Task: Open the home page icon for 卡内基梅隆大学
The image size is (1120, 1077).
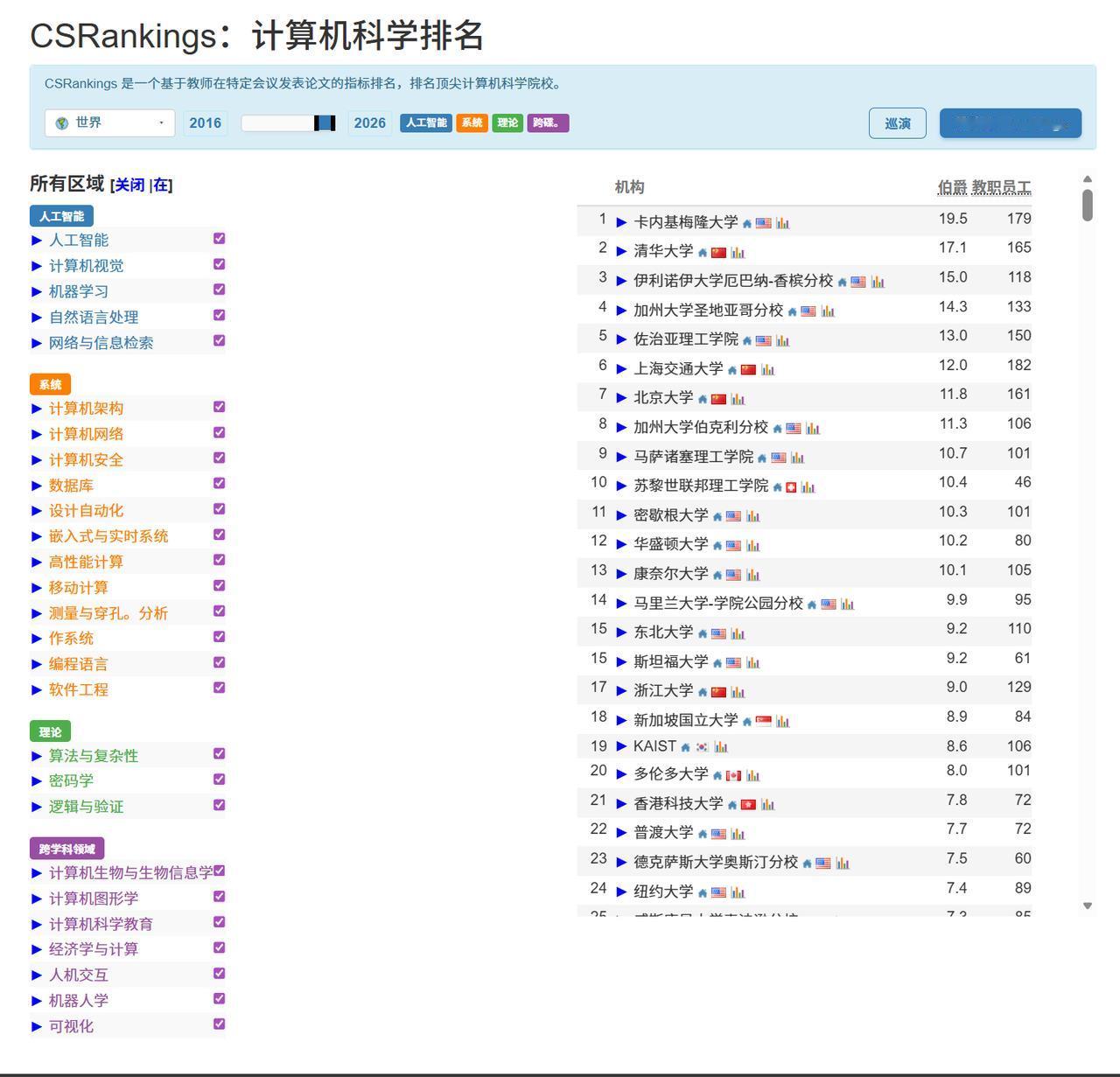Action: coord(747,224)
